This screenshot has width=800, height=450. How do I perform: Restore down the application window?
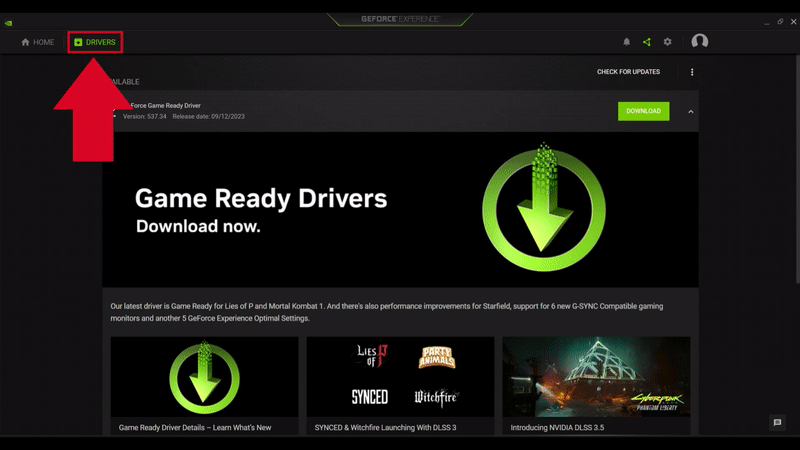point(779,20)
